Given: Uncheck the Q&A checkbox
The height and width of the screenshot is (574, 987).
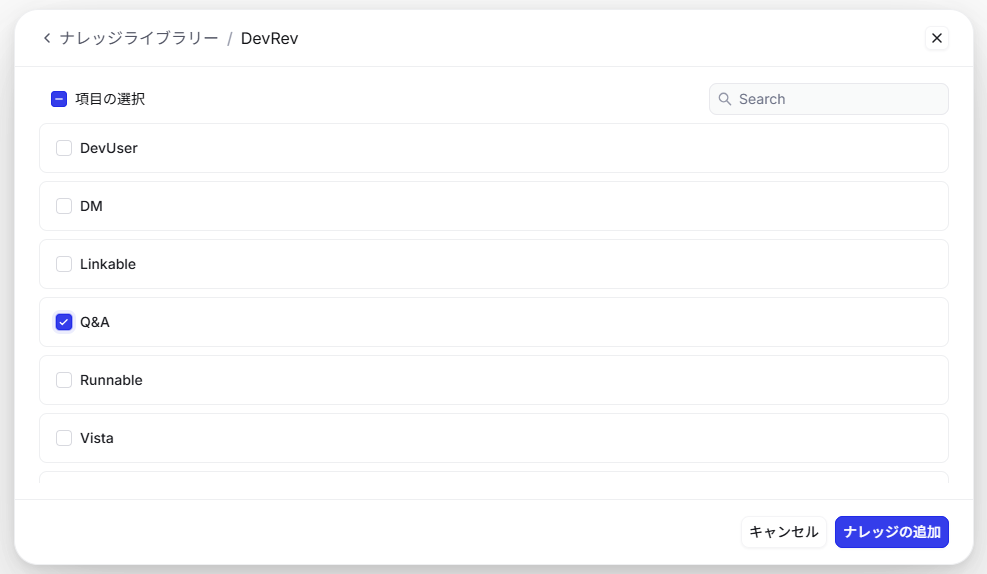Looking at the screenshot, I should point(64,322).
